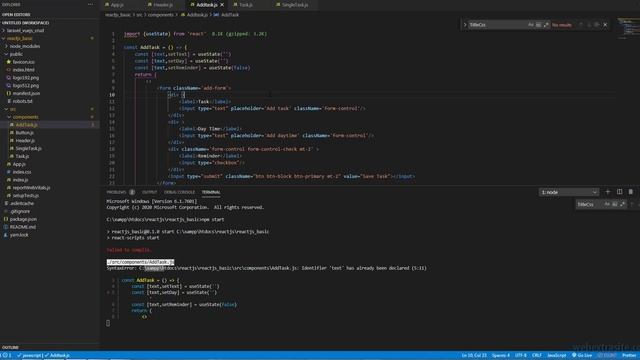The height and width of the screenshot is (360, 640).
Task: Open logo192.png in the explorer
Action: point(26,78)
